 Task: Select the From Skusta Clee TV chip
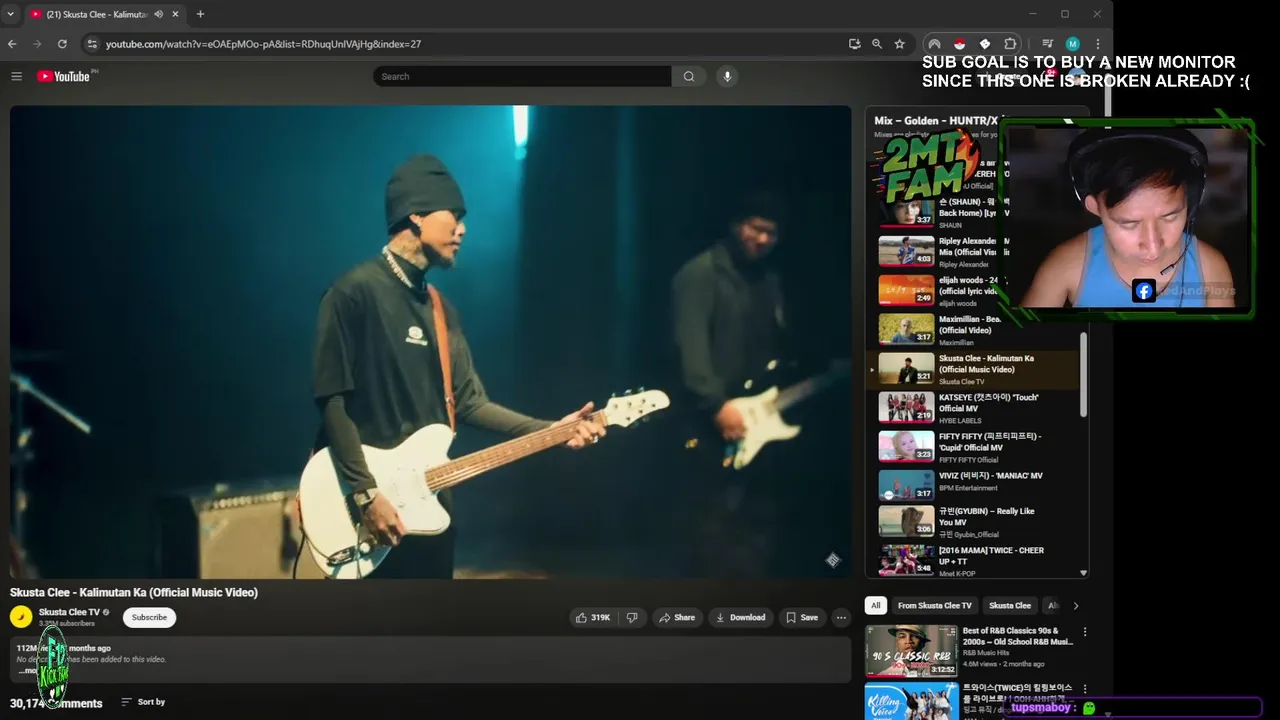click(x=935, y=606)
